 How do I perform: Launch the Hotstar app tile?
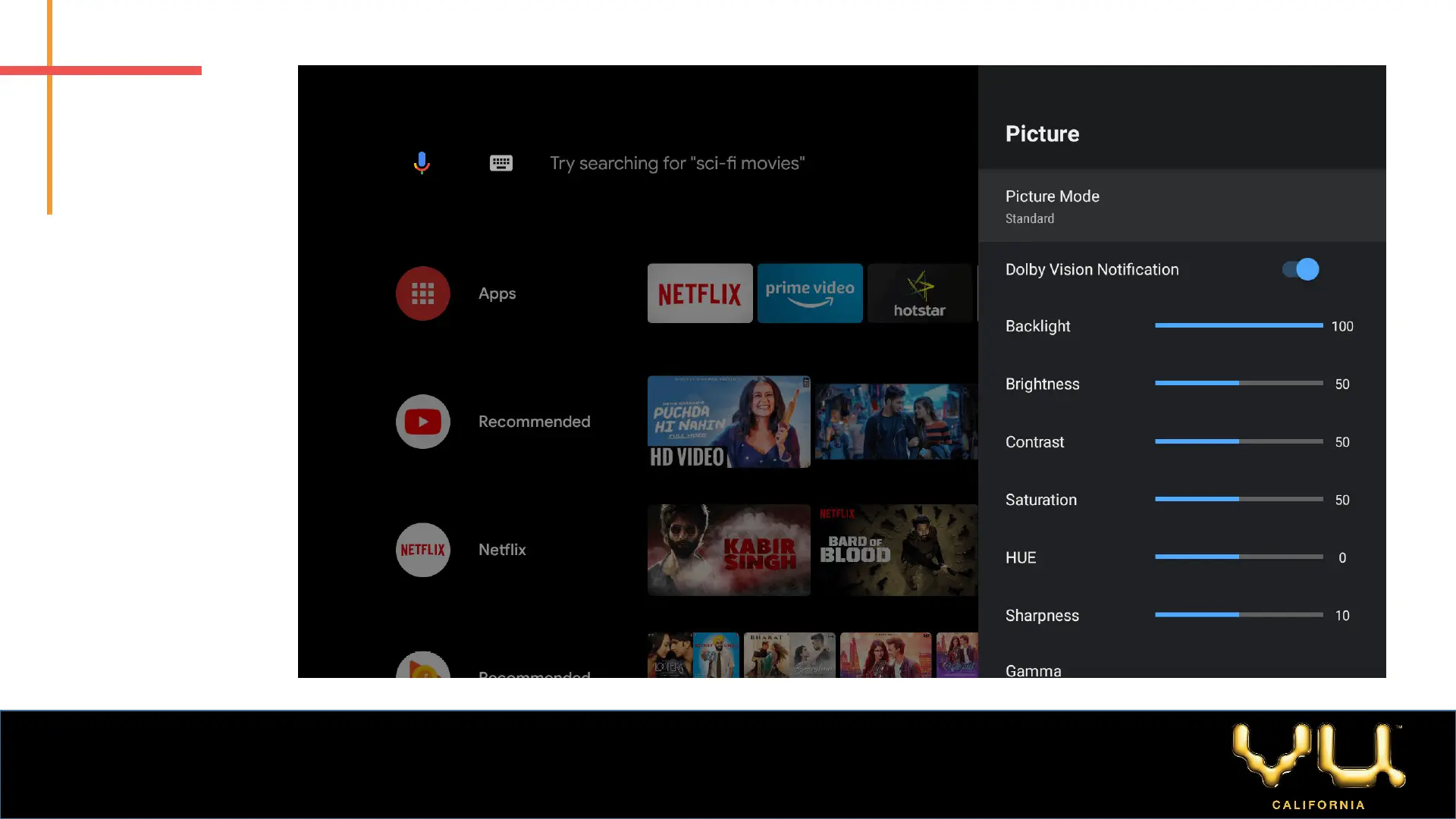coord(919,293)
